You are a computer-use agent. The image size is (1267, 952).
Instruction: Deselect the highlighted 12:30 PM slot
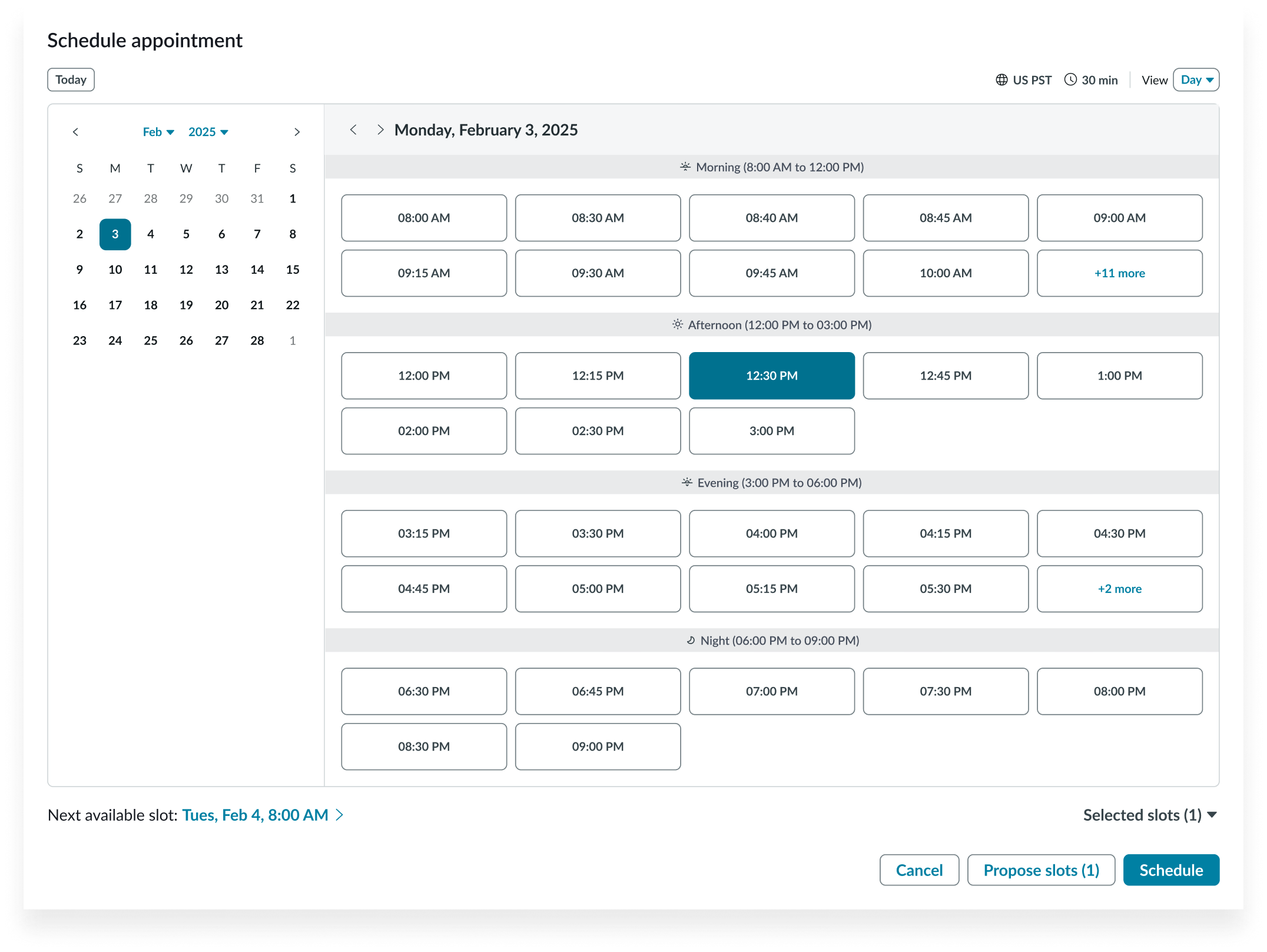point(772,375)
